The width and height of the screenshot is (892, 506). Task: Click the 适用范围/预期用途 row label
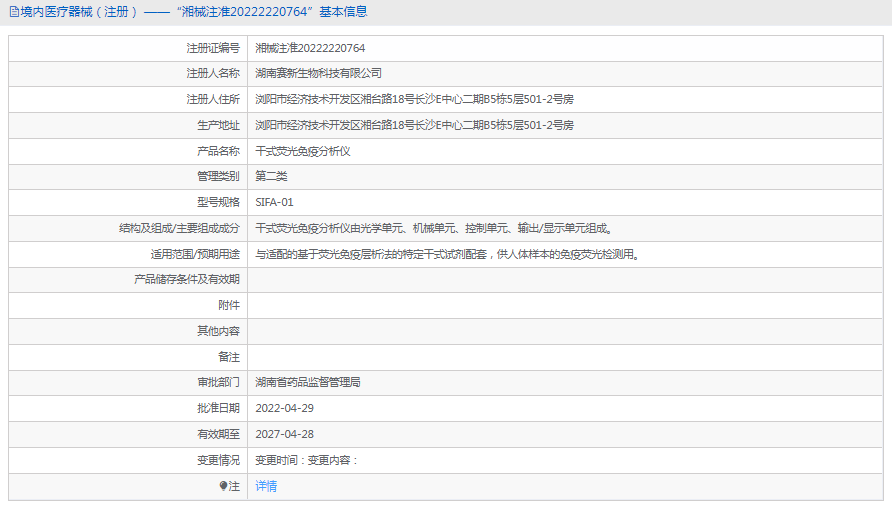(195, 254)
